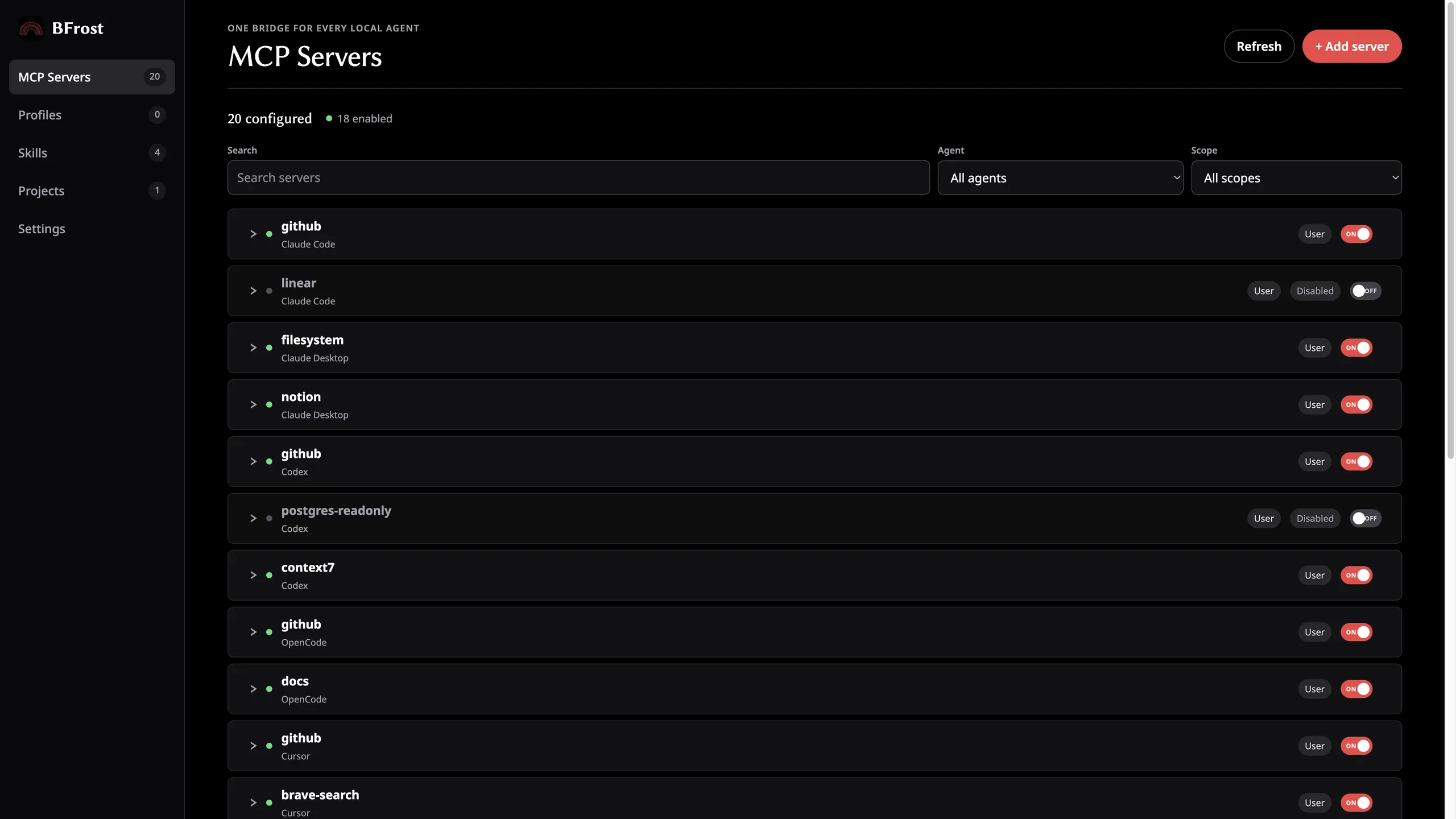The height and width of the screenshot is (819, 1456).
Task: Expand the github OpenCode row chevron
Action: [x=253, y=632]
